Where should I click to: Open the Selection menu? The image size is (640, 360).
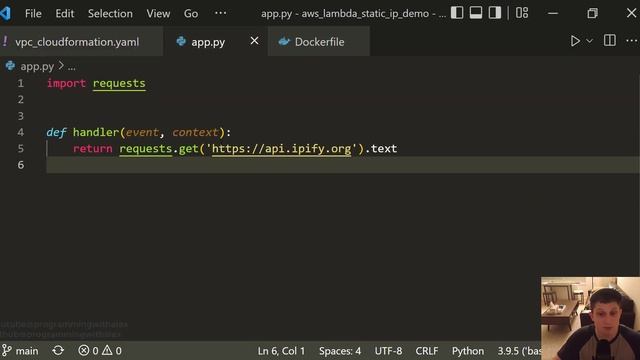coord(110,13)
